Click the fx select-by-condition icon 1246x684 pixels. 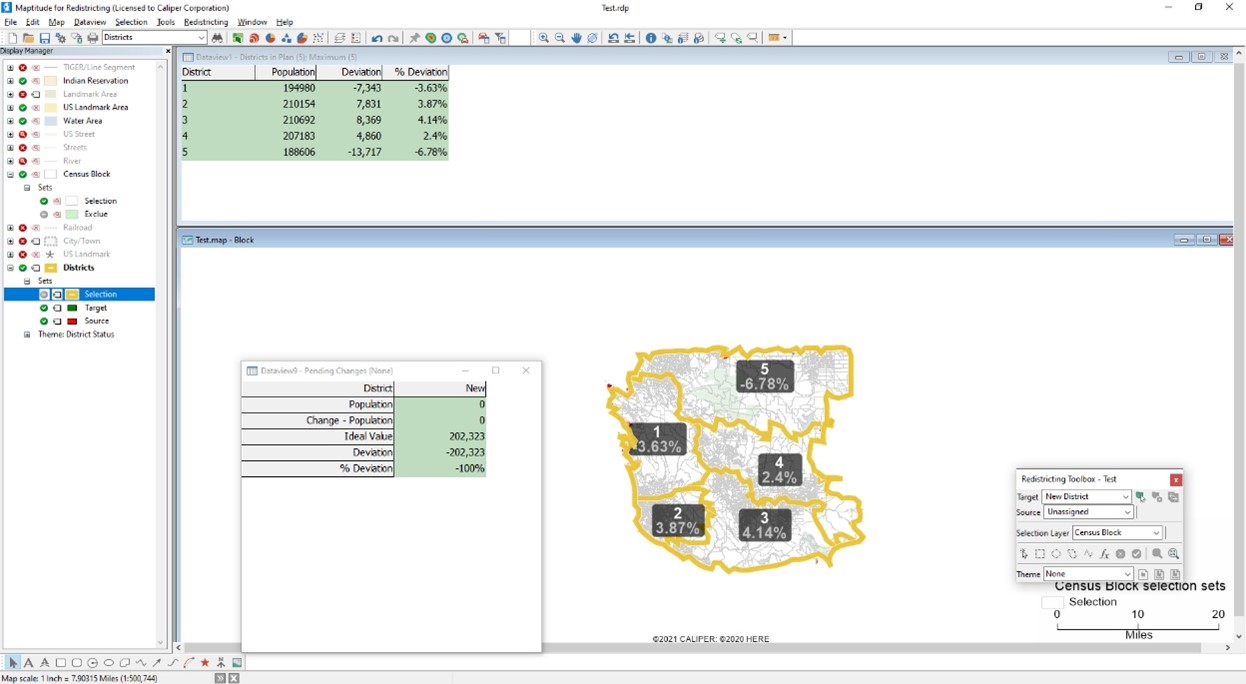[x=1105, y=554]
